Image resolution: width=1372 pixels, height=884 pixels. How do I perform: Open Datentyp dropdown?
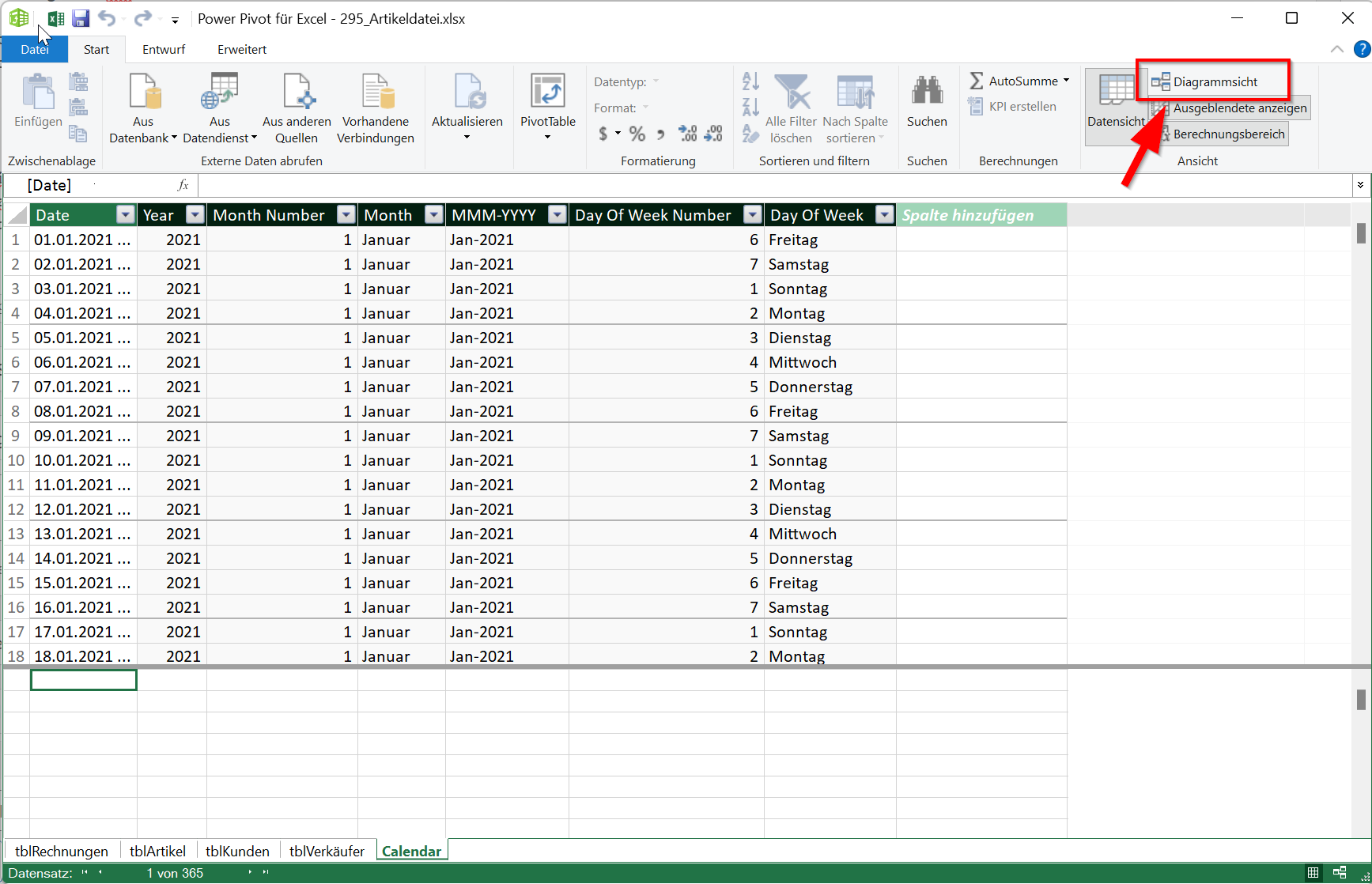[656, 81]
